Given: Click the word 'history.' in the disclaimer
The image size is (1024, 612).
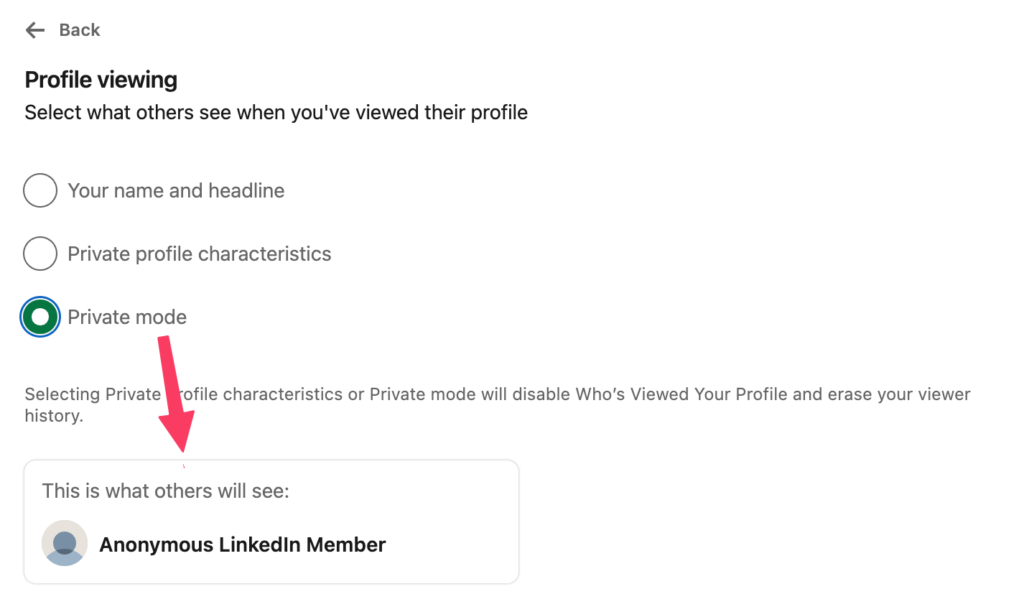Looking at the screenshot, I should pyautogui.click(x=54, y=416).
